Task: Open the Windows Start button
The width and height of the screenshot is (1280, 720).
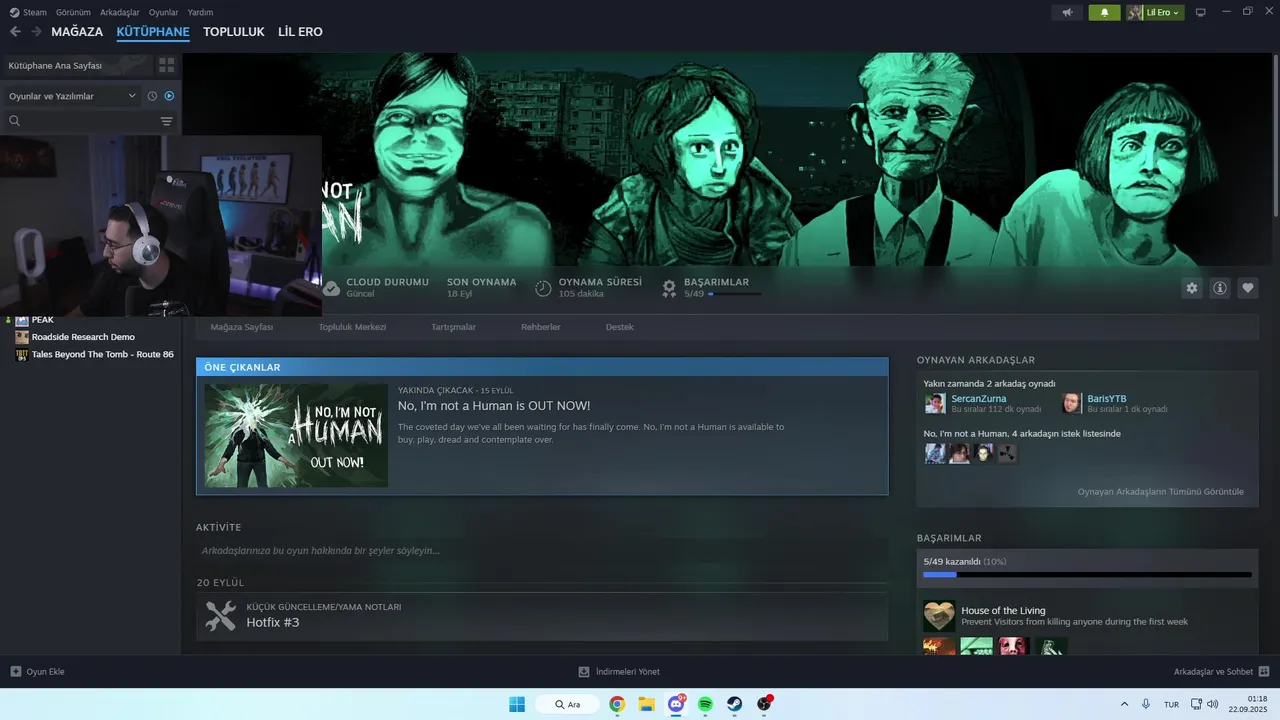Action: [517, 704]
